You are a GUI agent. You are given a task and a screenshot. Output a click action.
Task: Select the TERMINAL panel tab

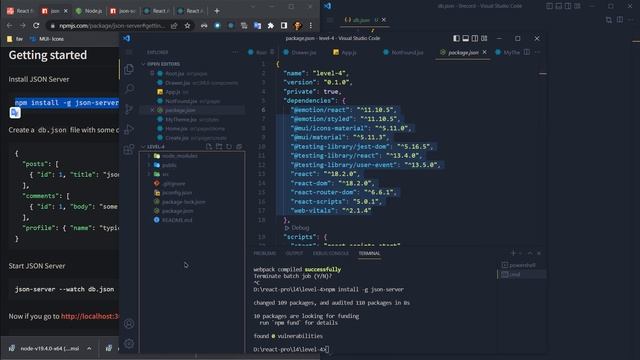[x=369, y=253]
